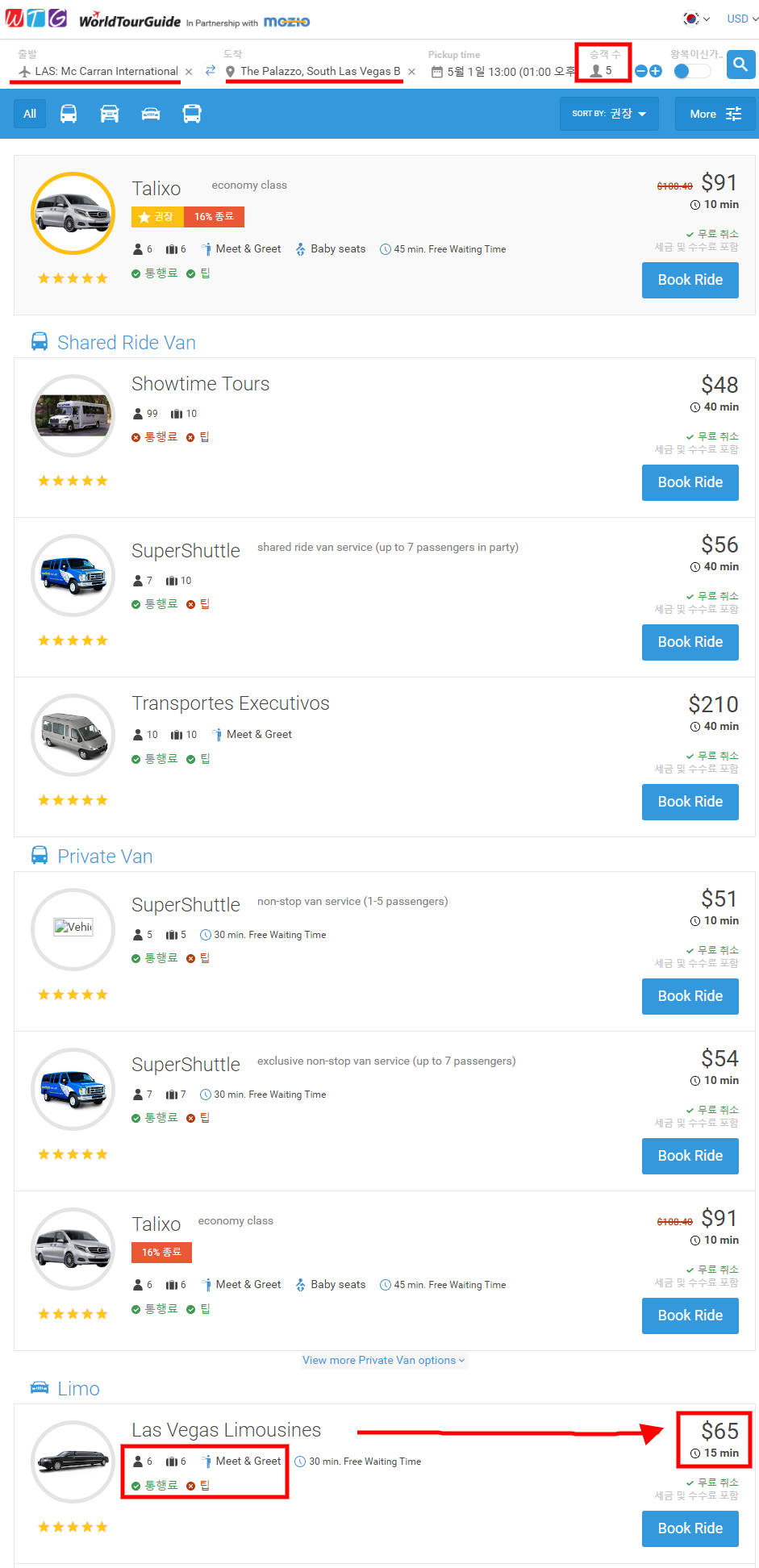This screenshot has height=1568, width=759.
Task: Expand View more Private Van options
Action: point(384,1360)
